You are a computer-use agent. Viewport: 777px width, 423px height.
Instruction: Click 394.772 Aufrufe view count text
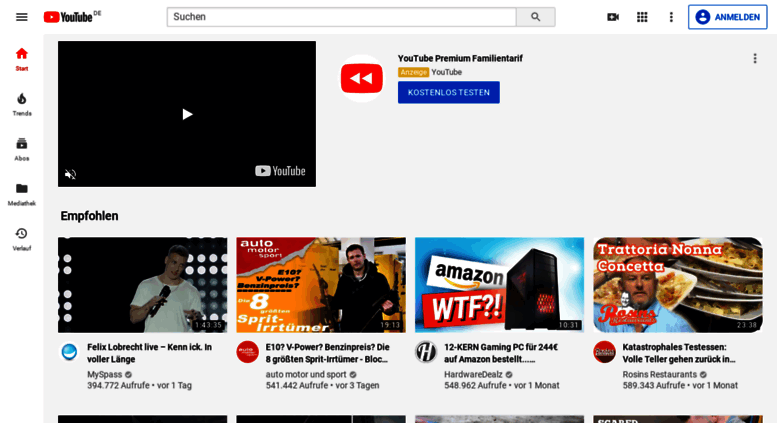118,385
